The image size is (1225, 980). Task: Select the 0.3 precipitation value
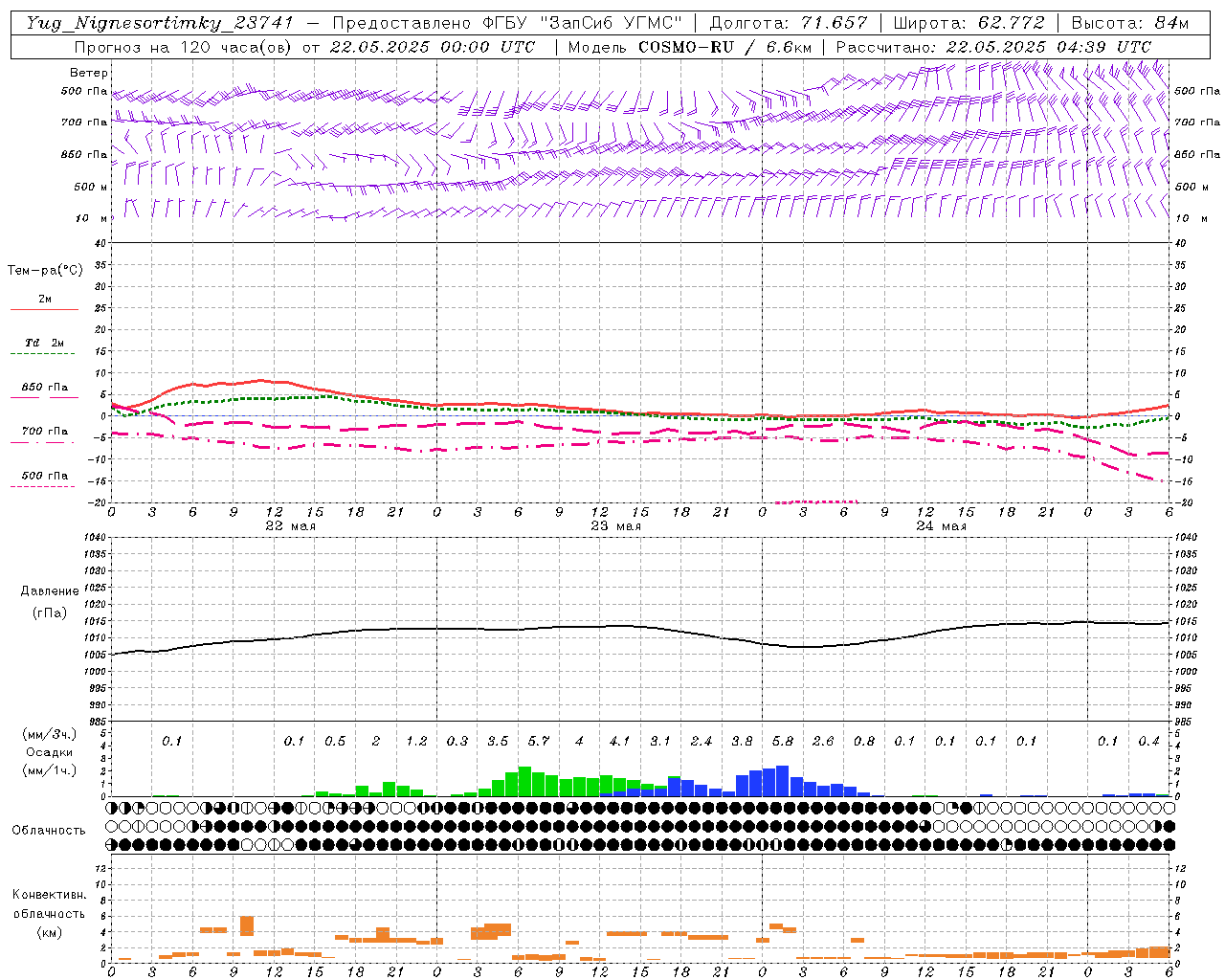click(457, 742)
